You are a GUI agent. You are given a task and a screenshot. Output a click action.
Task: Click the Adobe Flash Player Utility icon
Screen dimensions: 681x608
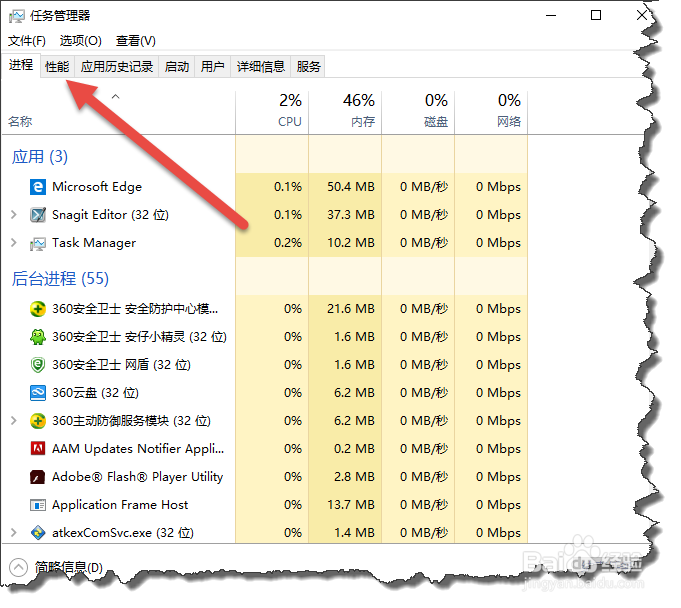38,477
